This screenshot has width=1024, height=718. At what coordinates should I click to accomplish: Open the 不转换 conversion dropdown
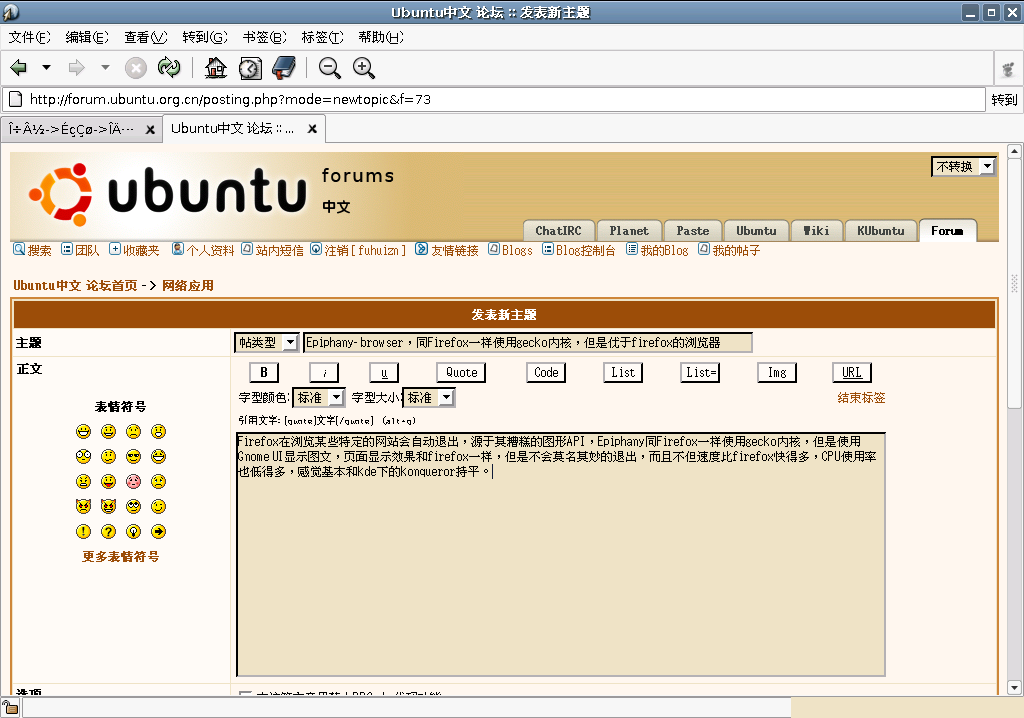click(963, 167)
